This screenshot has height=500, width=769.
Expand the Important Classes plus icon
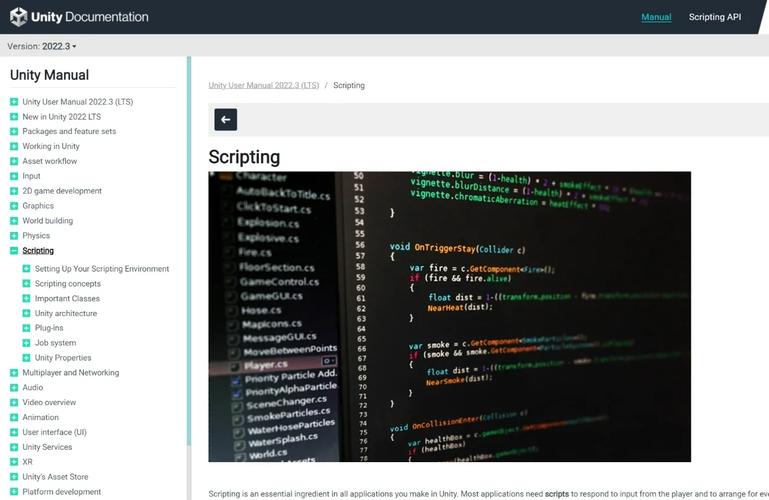click(26, 298)
